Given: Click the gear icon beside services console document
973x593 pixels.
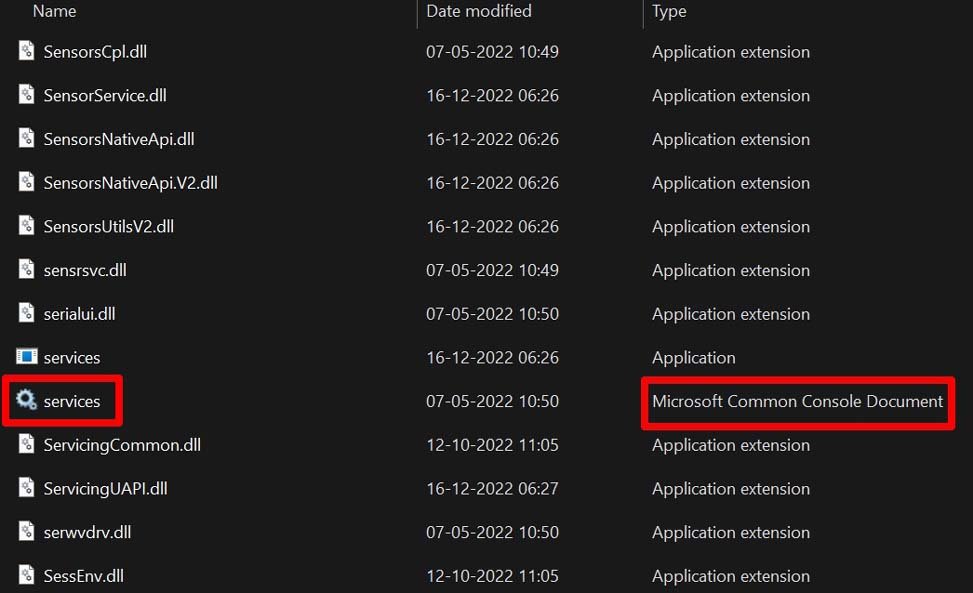Looking at the screenshot, I should 25,401.
